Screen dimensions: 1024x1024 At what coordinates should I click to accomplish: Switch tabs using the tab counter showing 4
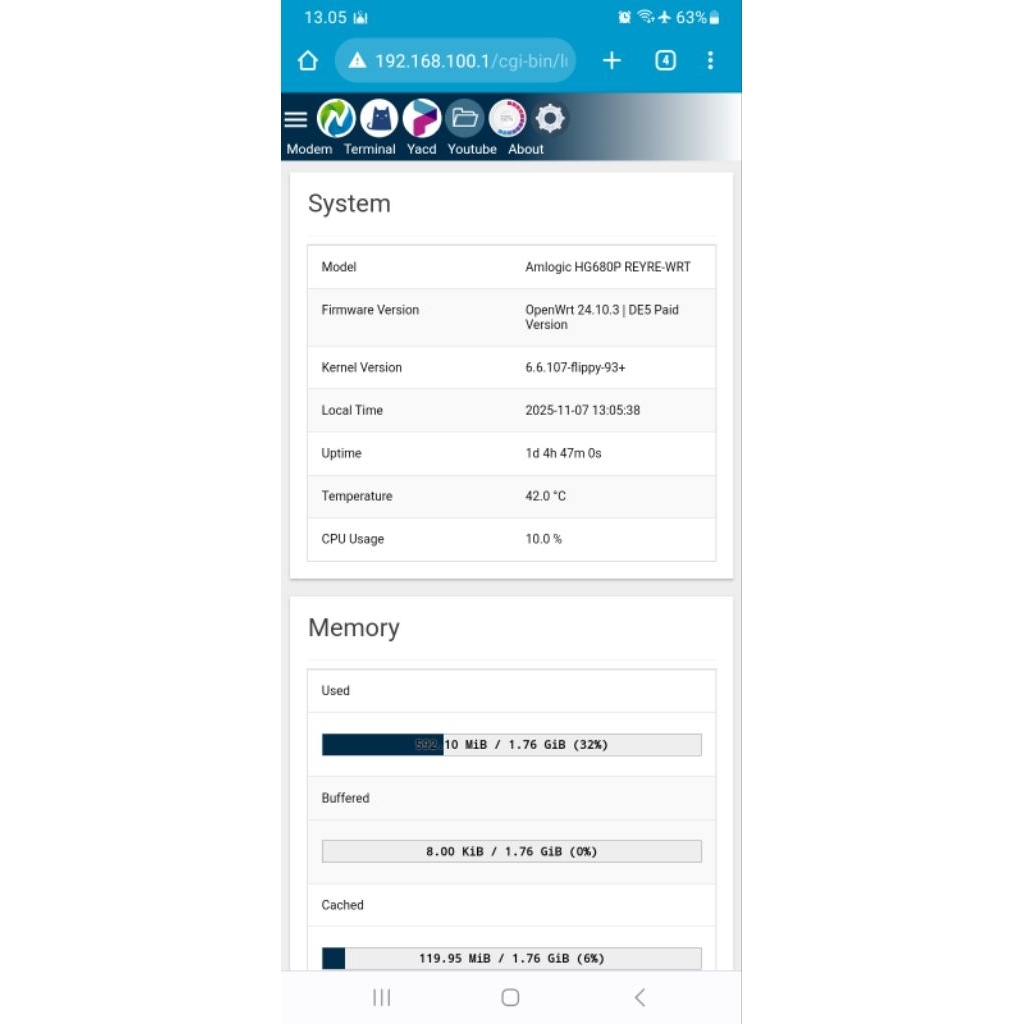(664, 60)
